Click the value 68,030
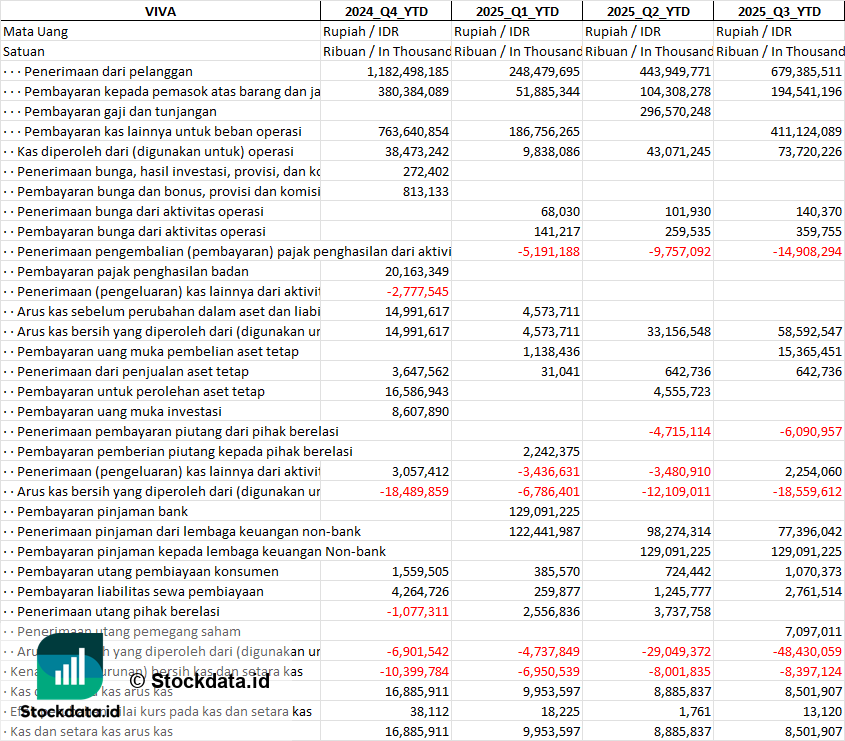Viewport: 845px width, 741px height. click(x=560, y=211)
